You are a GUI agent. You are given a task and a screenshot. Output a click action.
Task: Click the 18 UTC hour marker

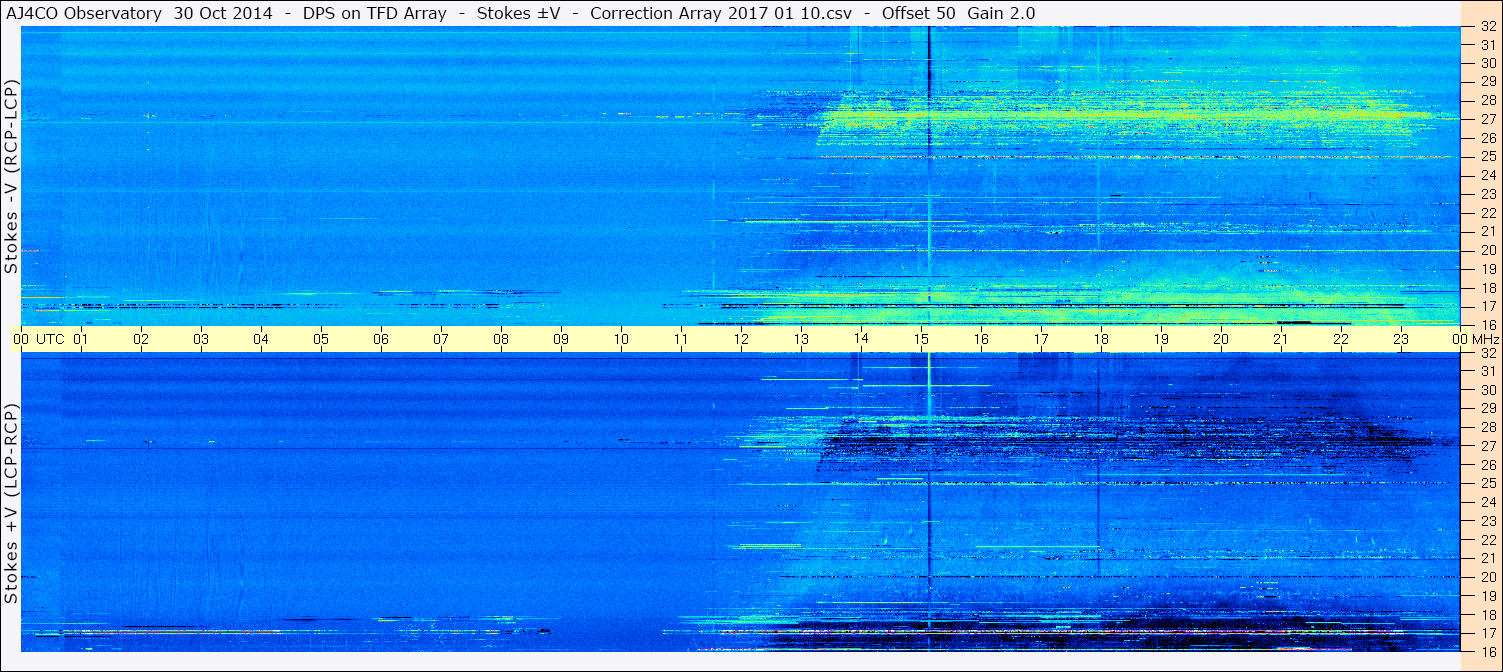click(1101, 339)
